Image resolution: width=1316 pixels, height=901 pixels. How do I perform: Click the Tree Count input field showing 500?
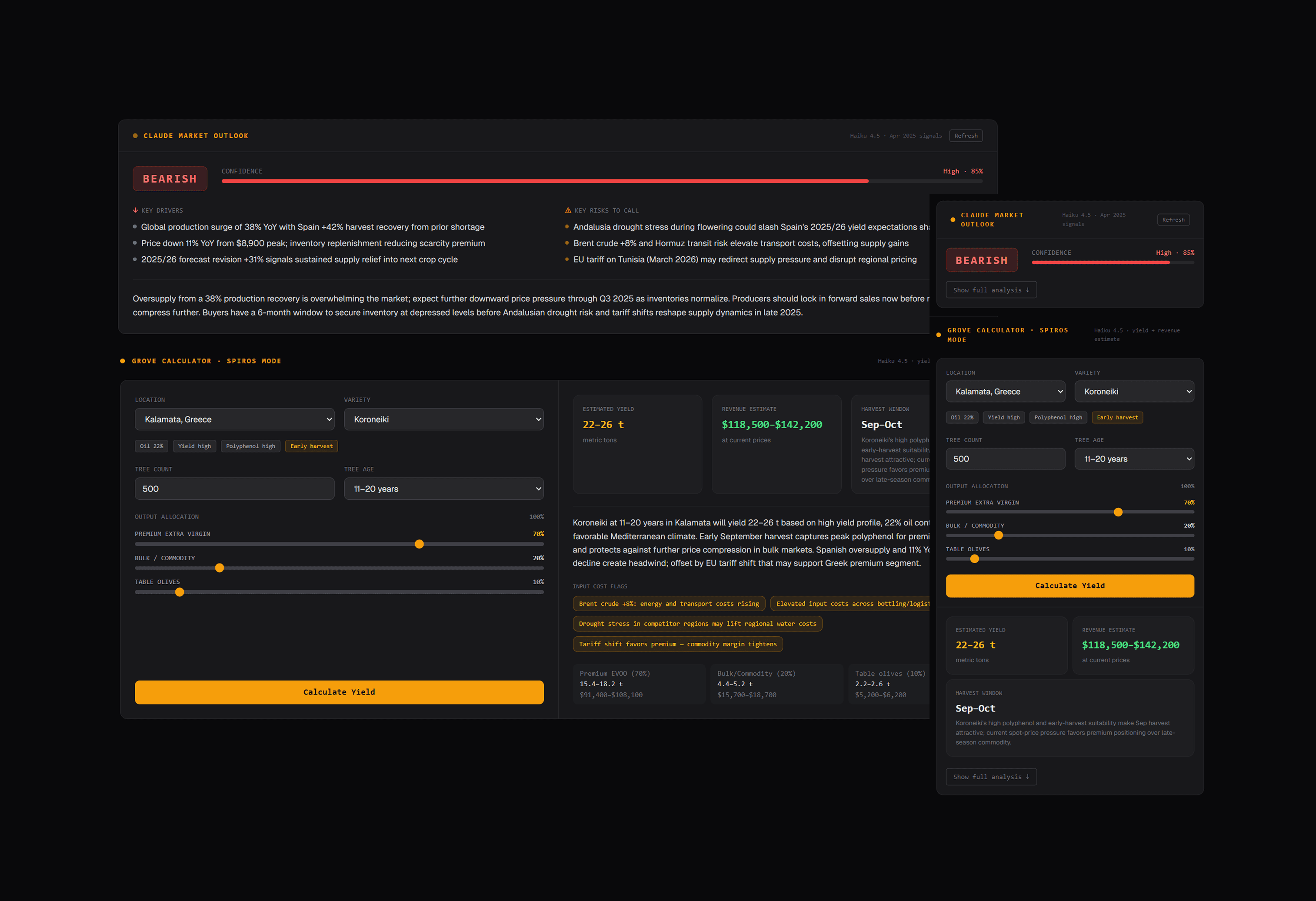234,489
